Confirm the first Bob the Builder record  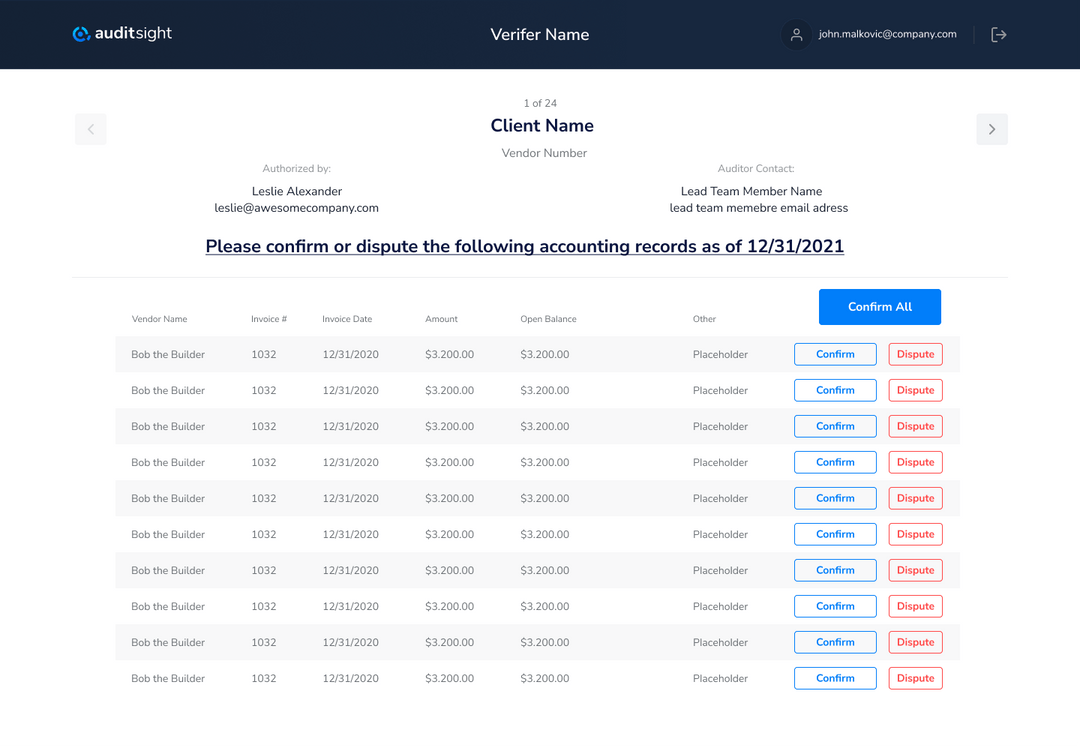pyautogui.click(x=834, y=354)
